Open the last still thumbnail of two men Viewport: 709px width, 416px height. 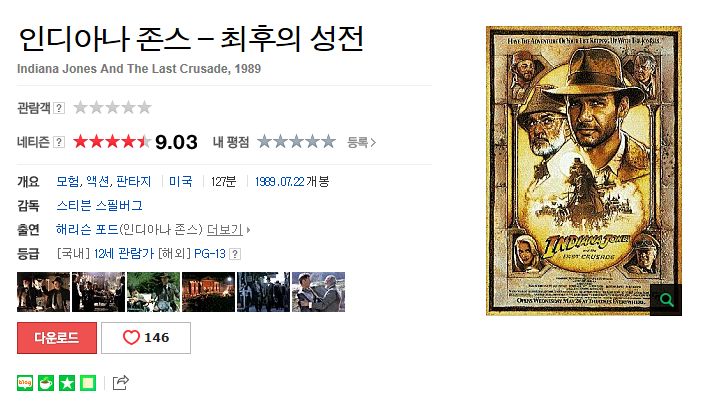(x=318, y=292)
